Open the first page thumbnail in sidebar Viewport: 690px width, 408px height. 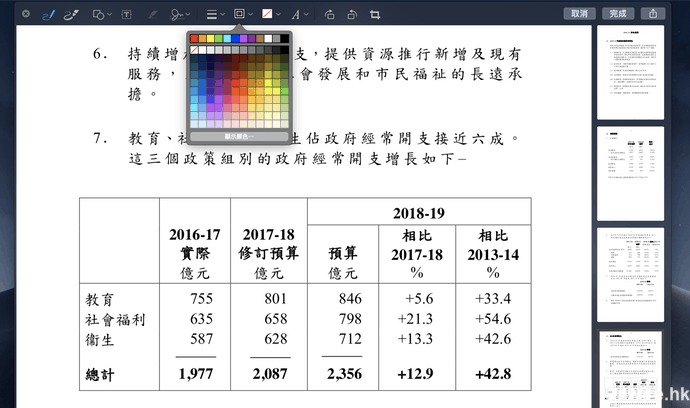(x=630, y=72)
